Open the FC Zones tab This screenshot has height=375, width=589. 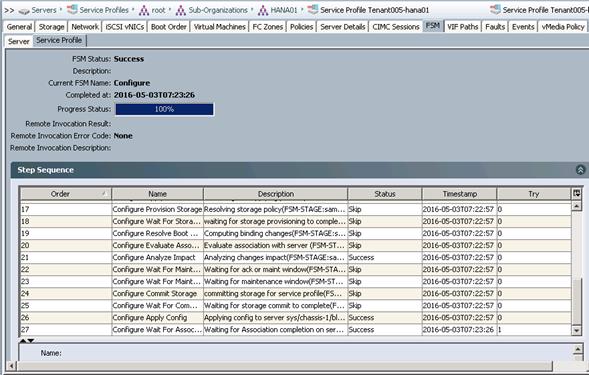pos(268,27)
